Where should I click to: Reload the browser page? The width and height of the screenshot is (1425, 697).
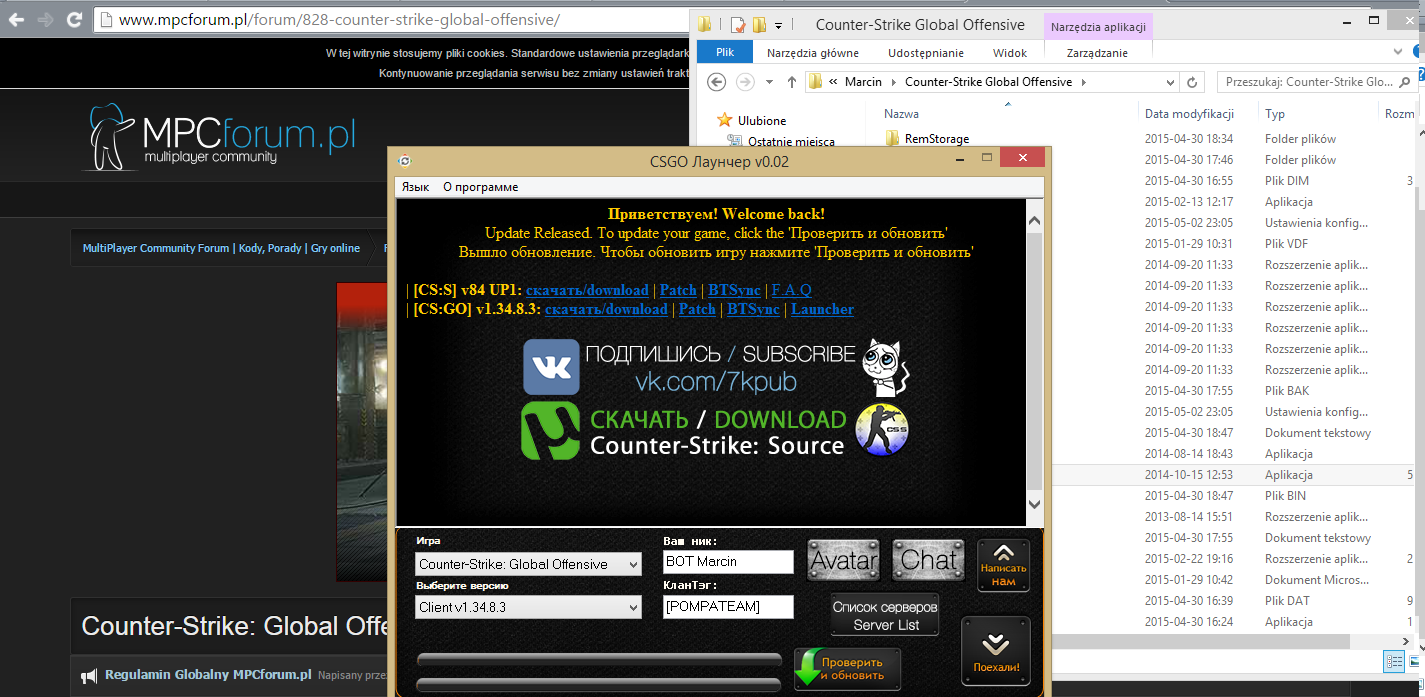[x=74, y=19]
